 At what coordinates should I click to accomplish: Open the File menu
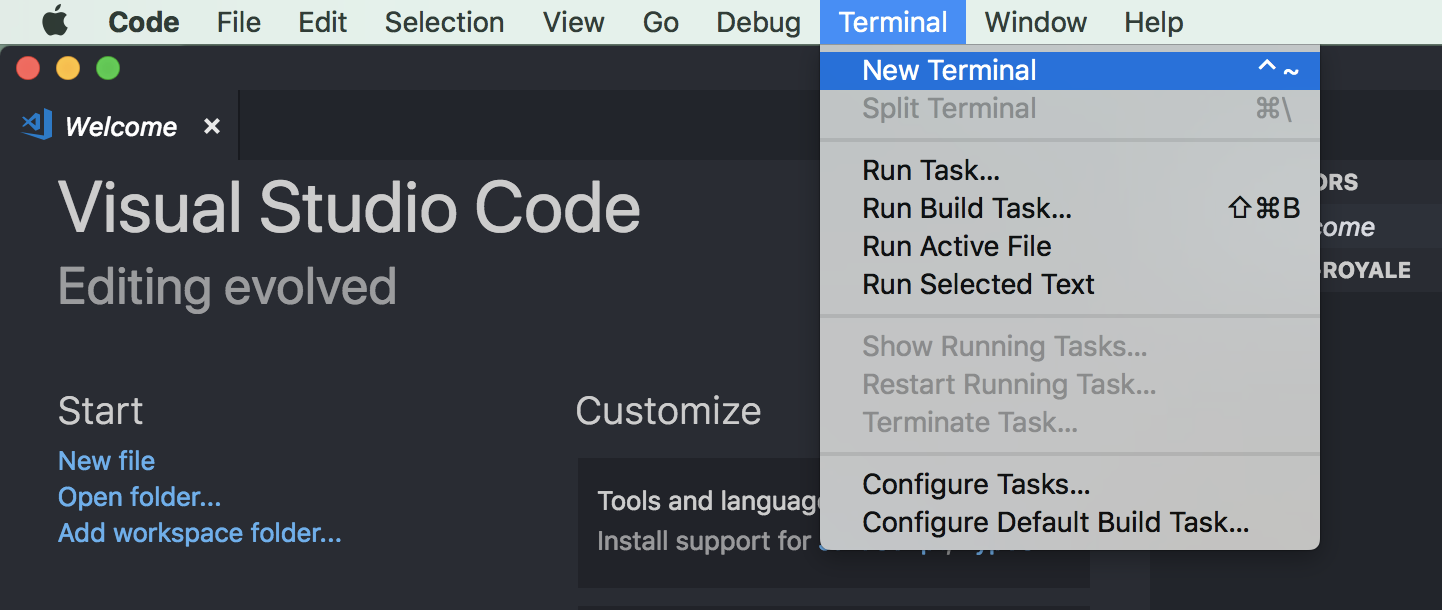[x=239, y=22]
